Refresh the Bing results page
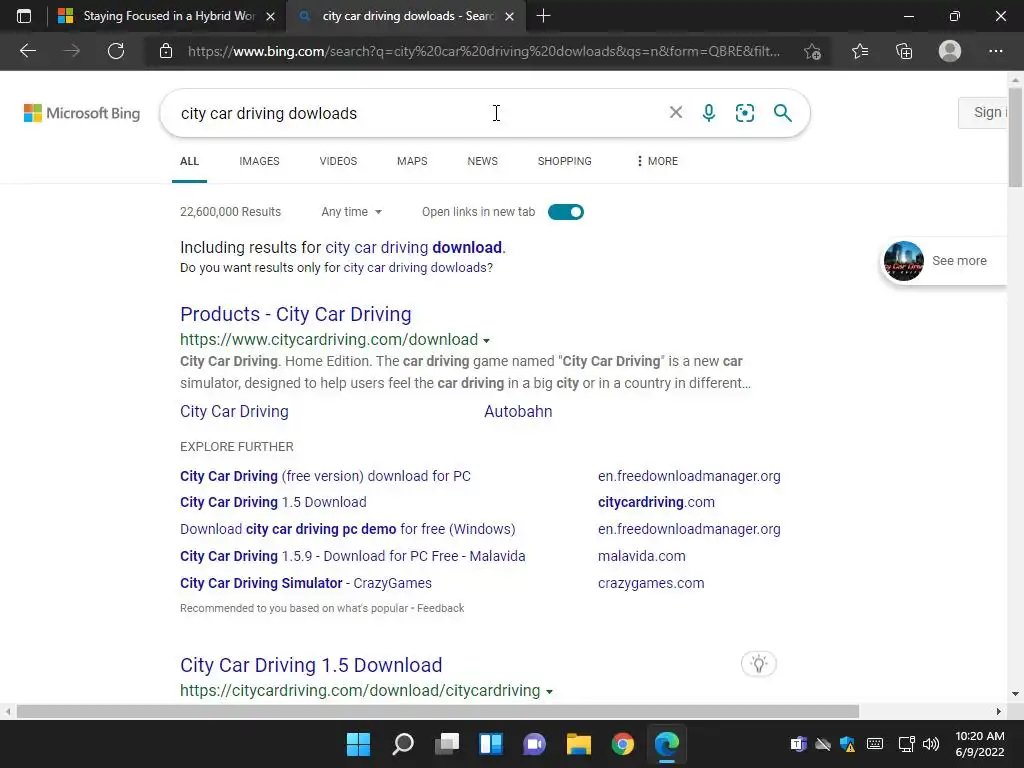This screenshot has width=1024, height=768. pos(116,51)
